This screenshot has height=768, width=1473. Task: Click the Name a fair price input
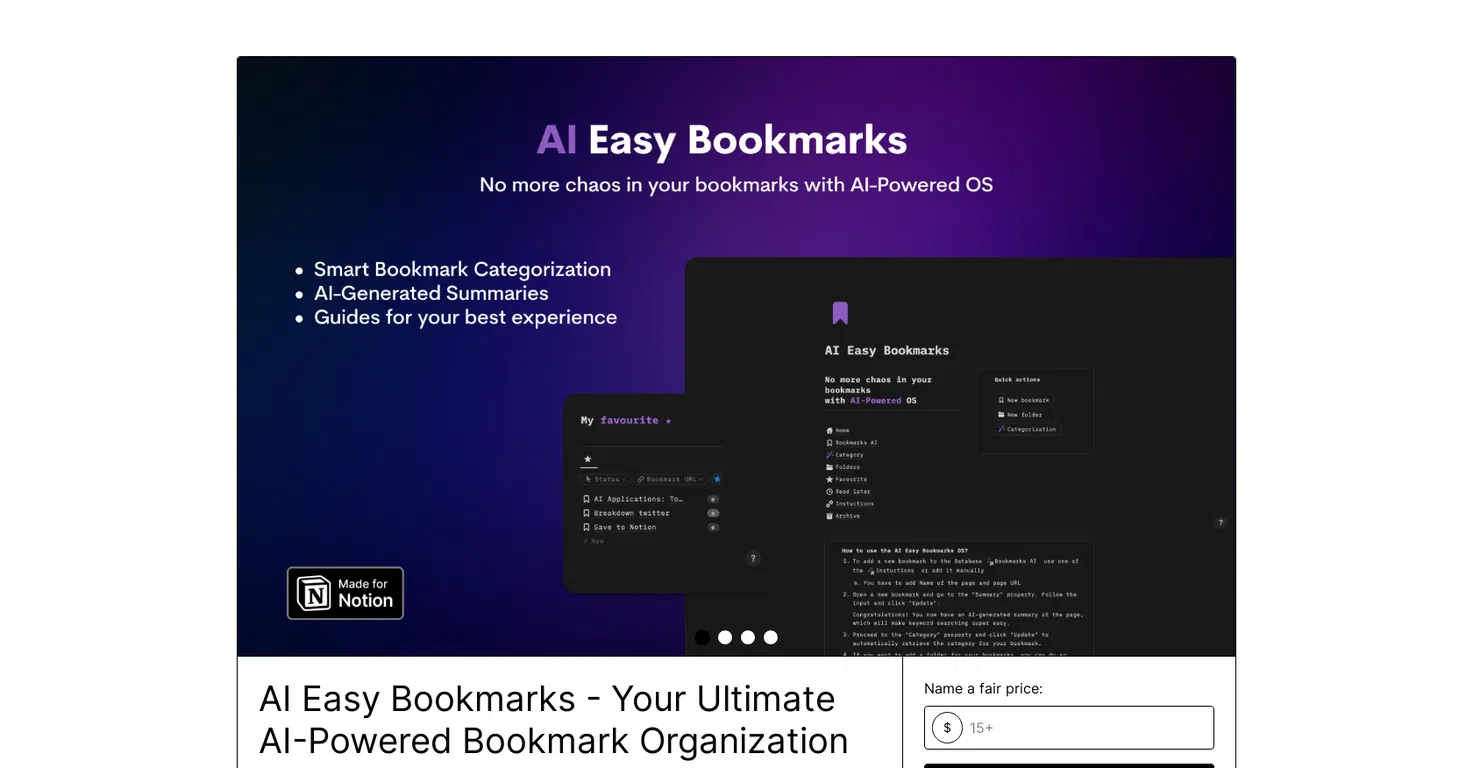coord(1069,728)
